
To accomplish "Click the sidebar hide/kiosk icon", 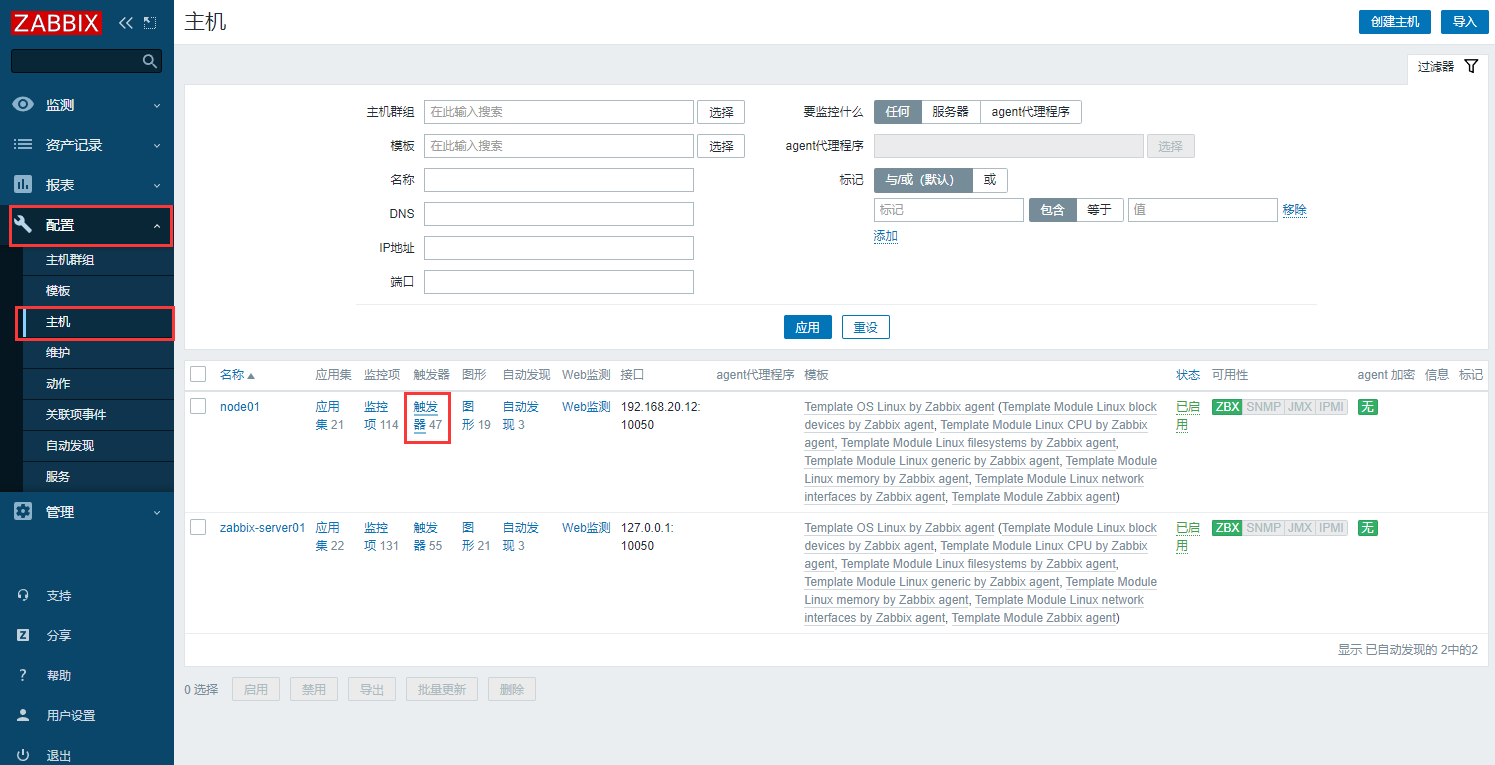I will click(x=150, y=22).
